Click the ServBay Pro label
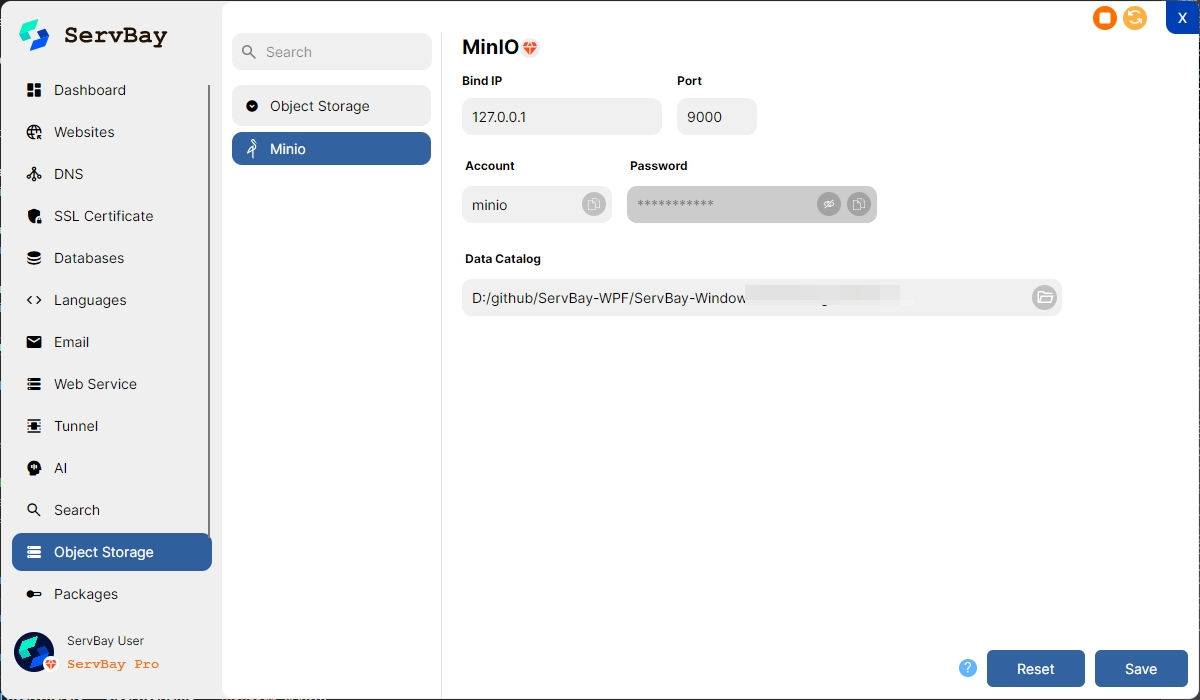 pos(113,664)
